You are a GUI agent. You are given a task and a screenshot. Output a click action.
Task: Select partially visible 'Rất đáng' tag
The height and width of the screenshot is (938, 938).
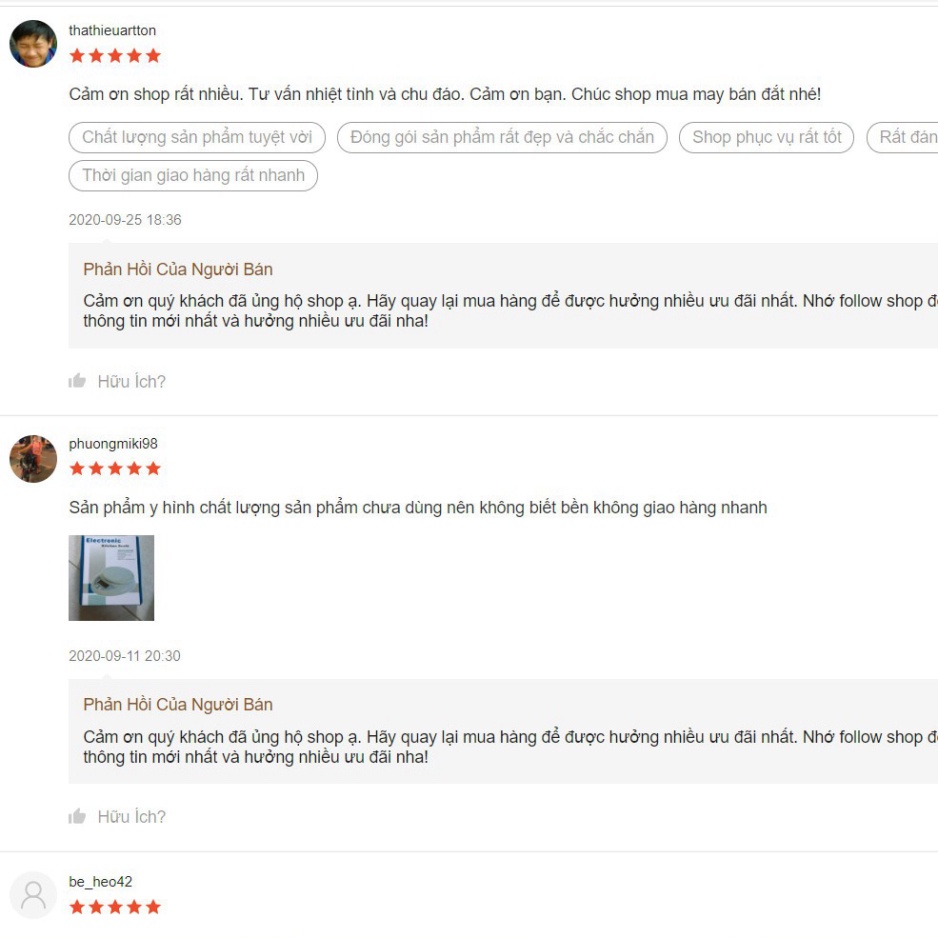tap(903, 138)
